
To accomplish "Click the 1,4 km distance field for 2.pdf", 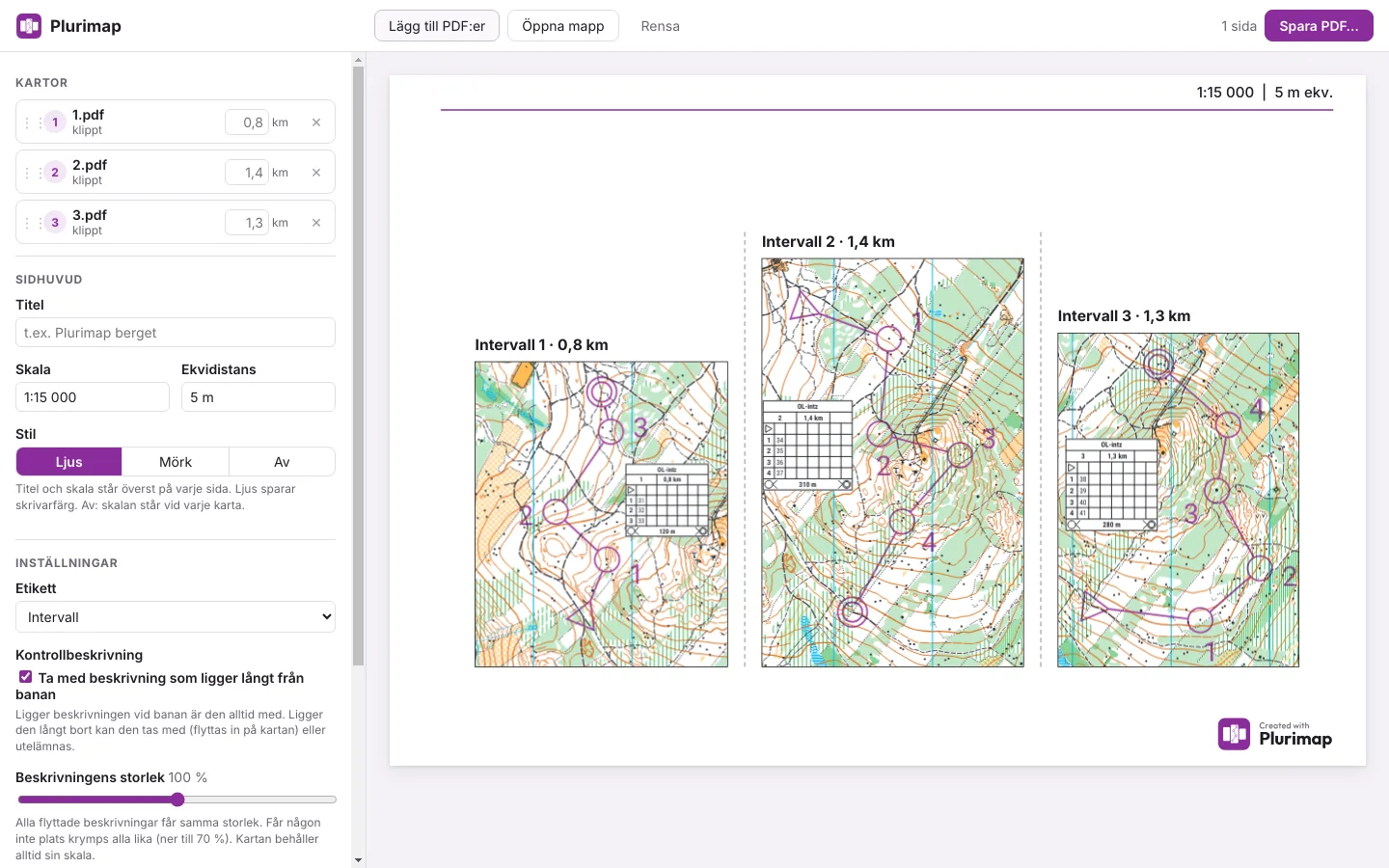I will pyautogui.click(x=247, y=173).
